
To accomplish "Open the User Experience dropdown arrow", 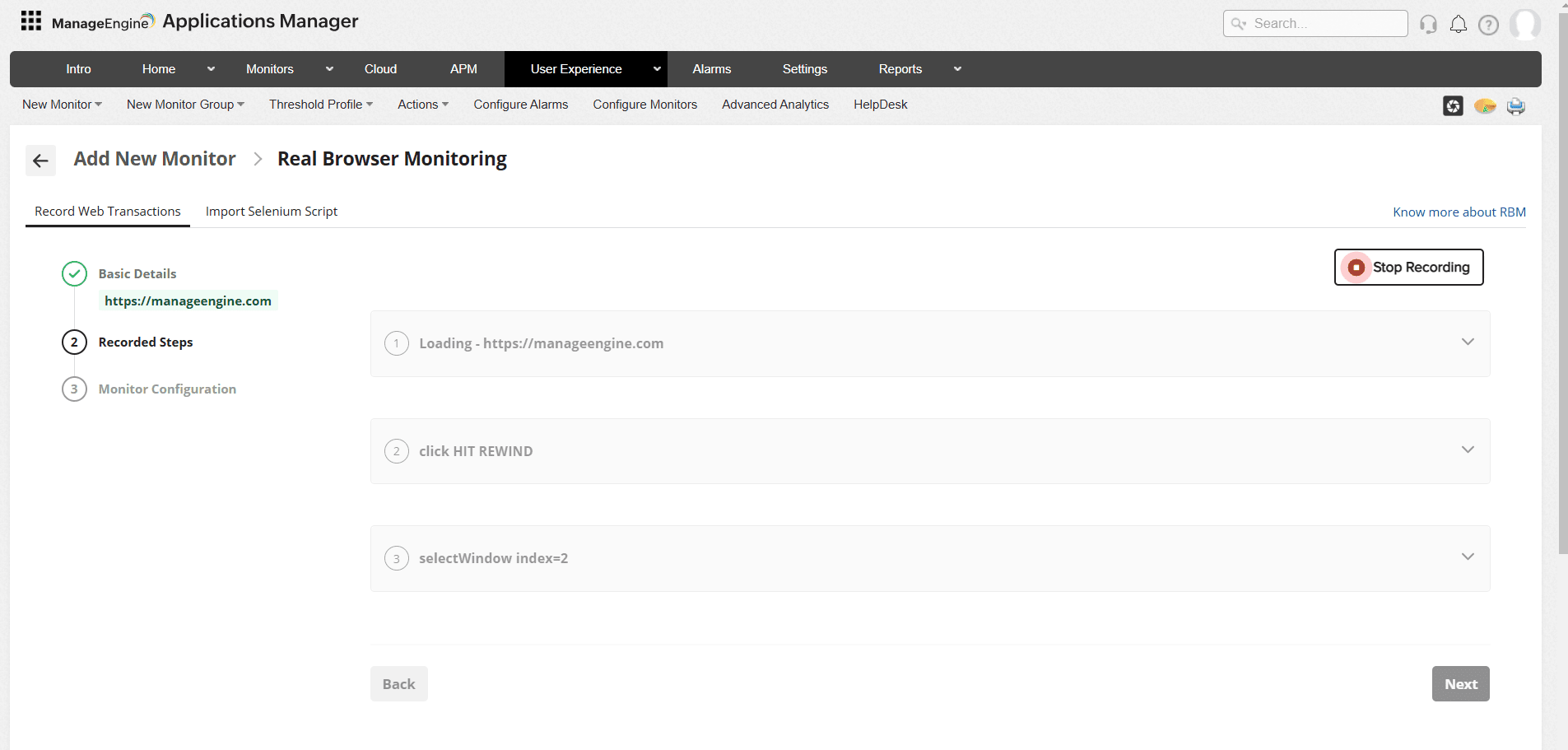I will coord(657,69).
